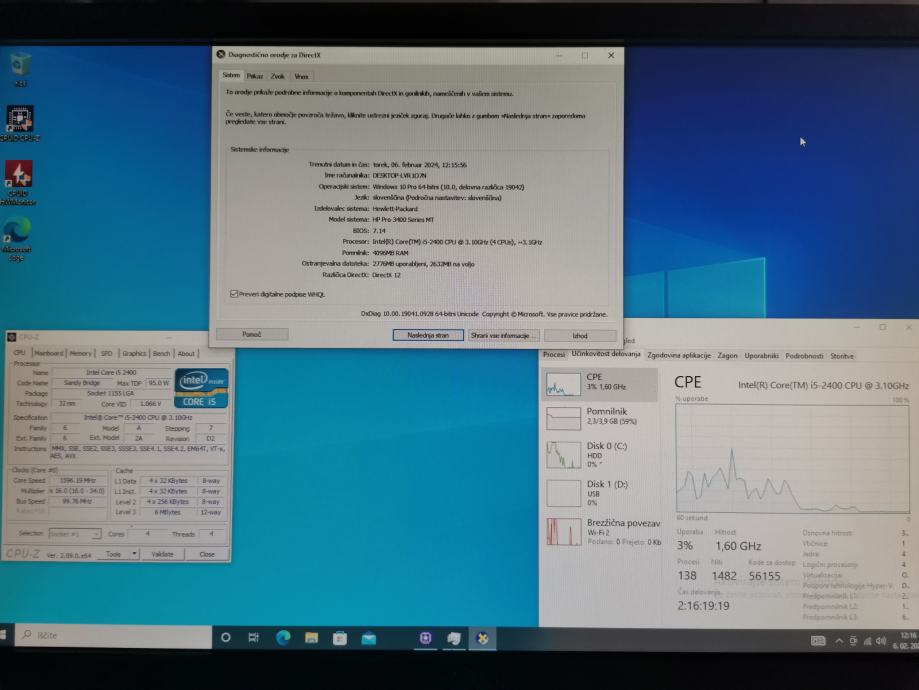This screenshot has height=690, width=919.
Task: Click the taskbar clock and date
Action: click(905, 640)
